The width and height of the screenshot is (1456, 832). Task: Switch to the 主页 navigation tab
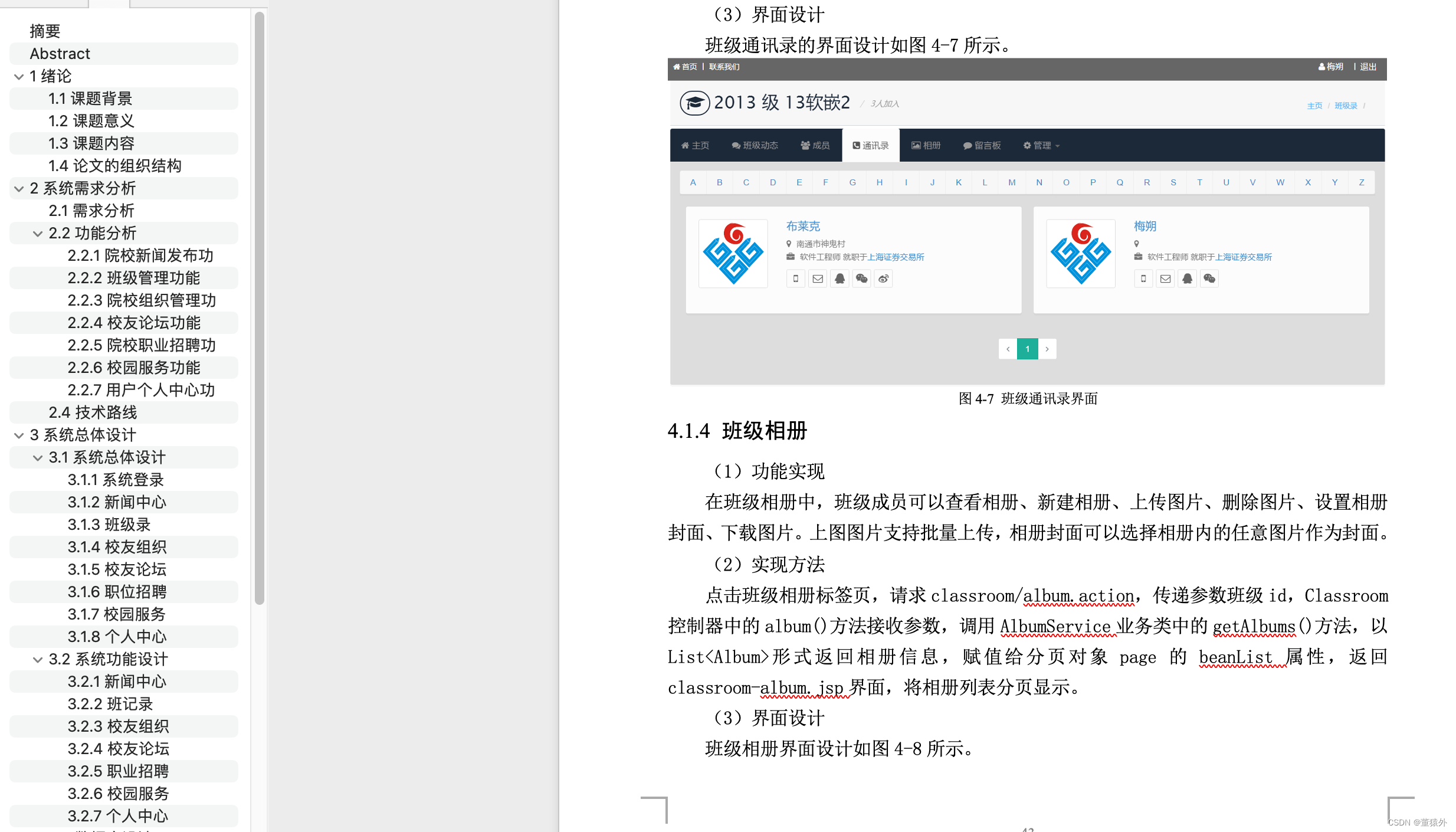(695, 145)
